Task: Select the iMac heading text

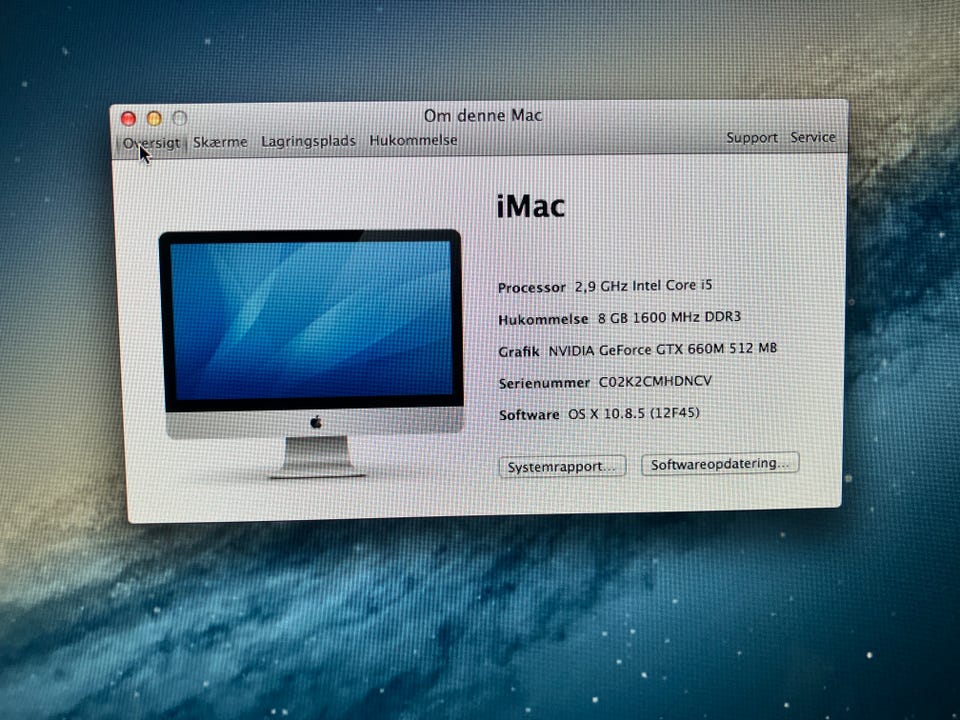Action: [x=531, y=206]
